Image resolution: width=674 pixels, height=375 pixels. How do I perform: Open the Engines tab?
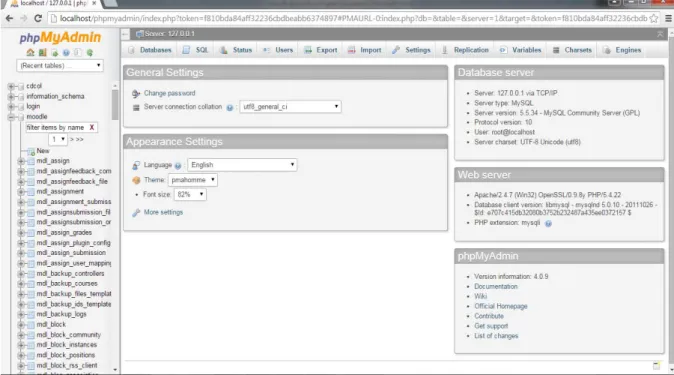pyautogui.click(x=622, y=50)
